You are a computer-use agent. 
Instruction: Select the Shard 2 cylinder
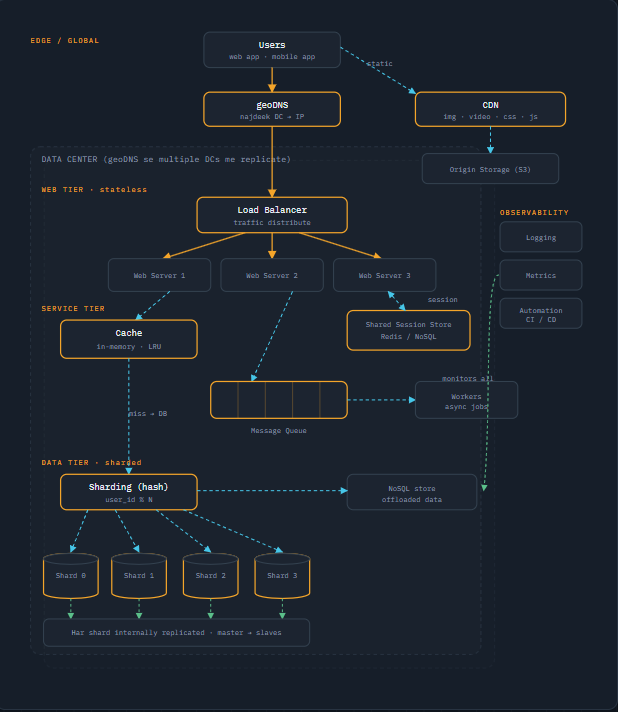(211, 576)
